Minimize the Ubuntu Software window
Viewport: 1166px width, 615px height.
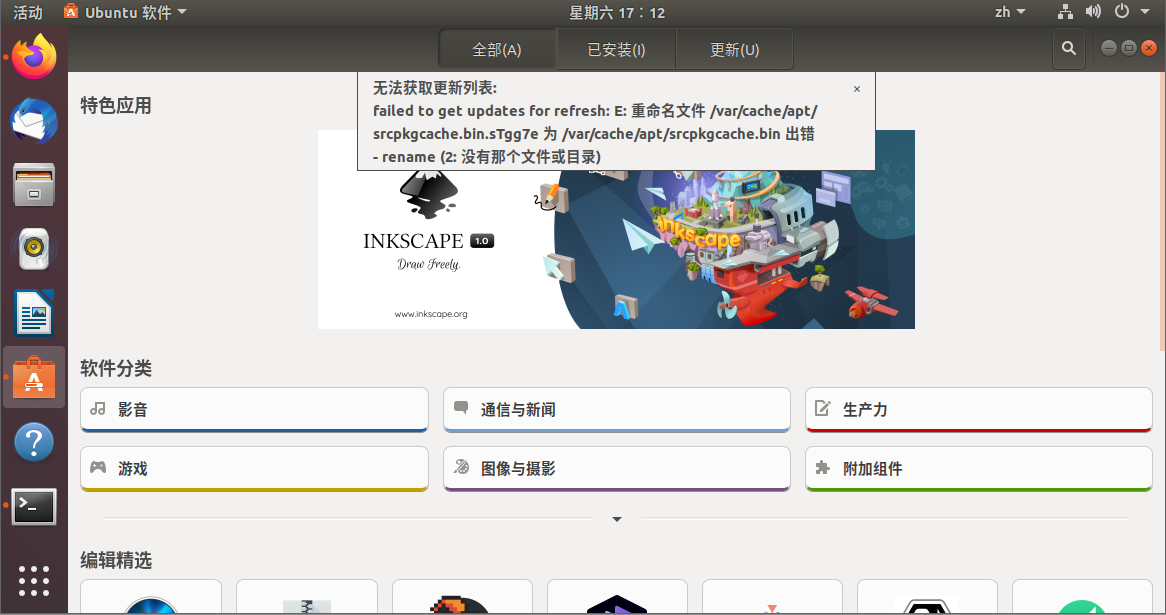pyautogui.click(x=1109, y=48)
